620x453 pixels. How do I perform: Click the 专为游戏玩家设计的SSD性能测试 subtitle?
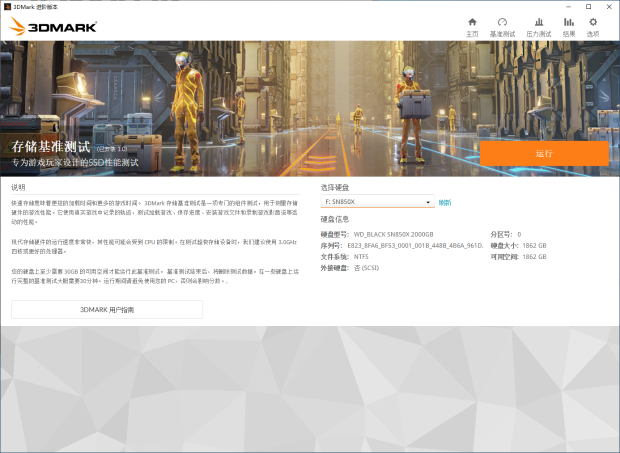click(75, 162)
